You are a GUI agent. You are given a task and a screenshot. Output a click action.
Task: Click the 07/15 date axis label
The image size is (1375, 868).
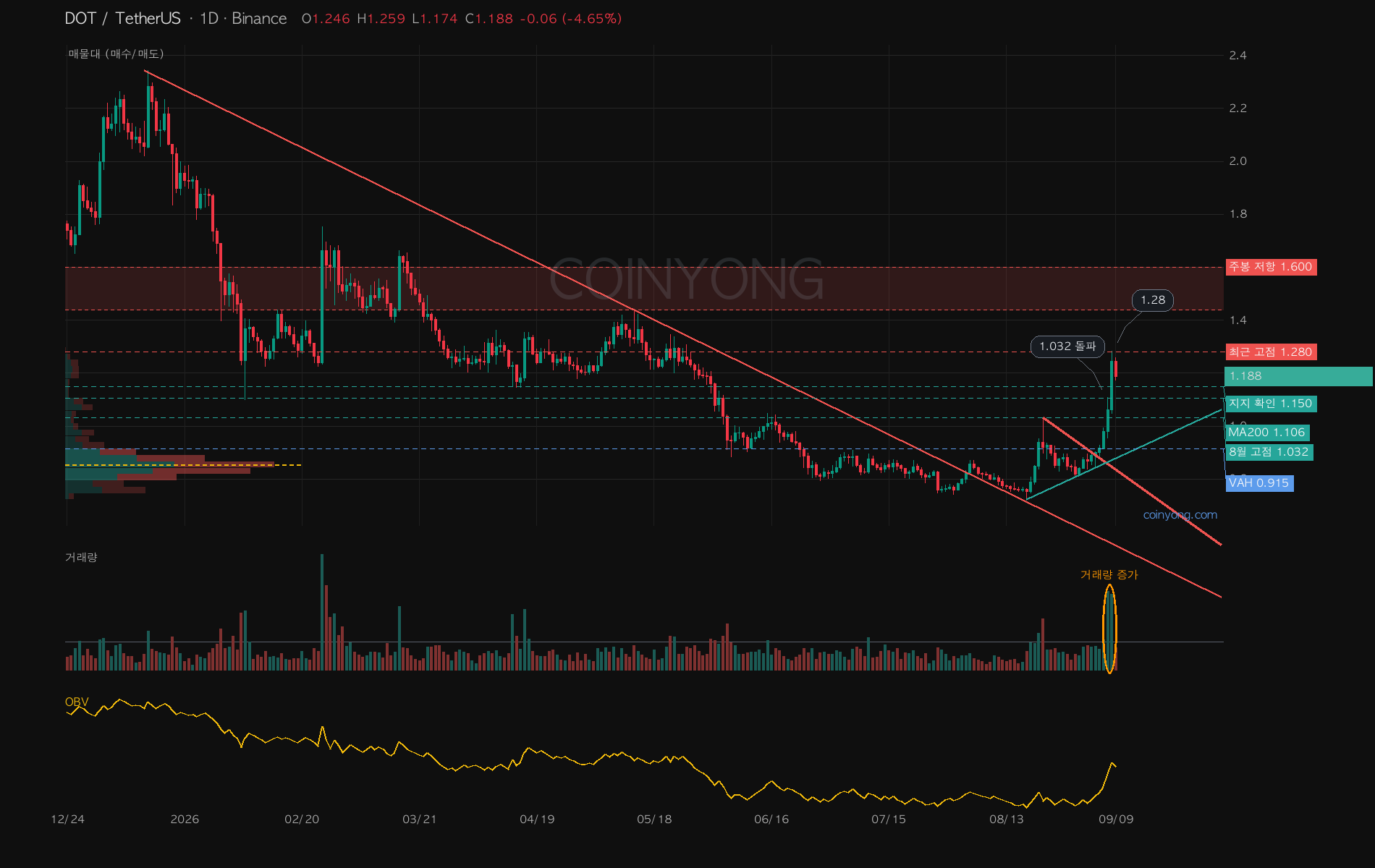click(889, 819)
